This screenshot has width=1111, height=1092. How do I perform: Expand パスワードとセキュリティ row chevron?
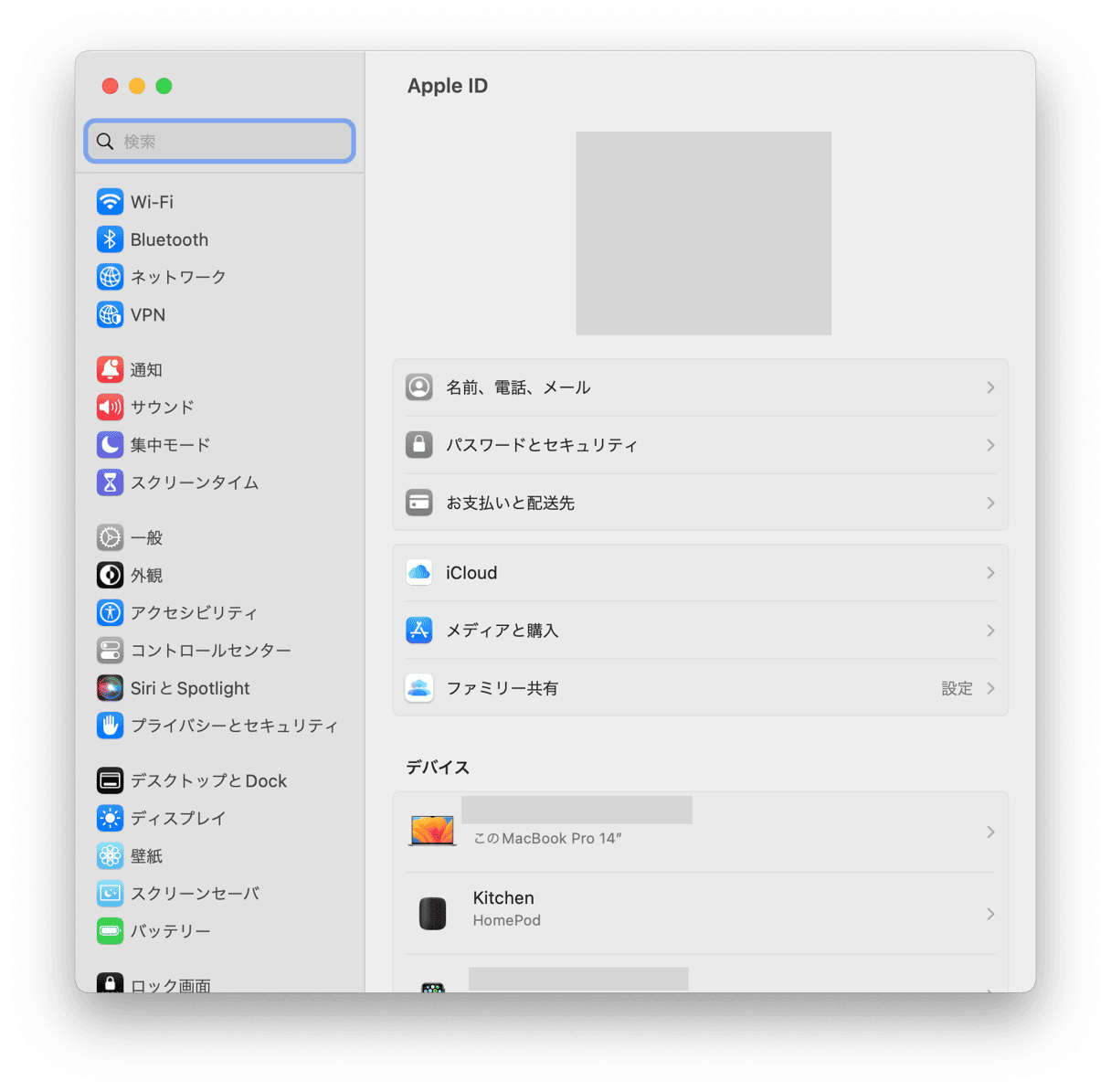990,445
